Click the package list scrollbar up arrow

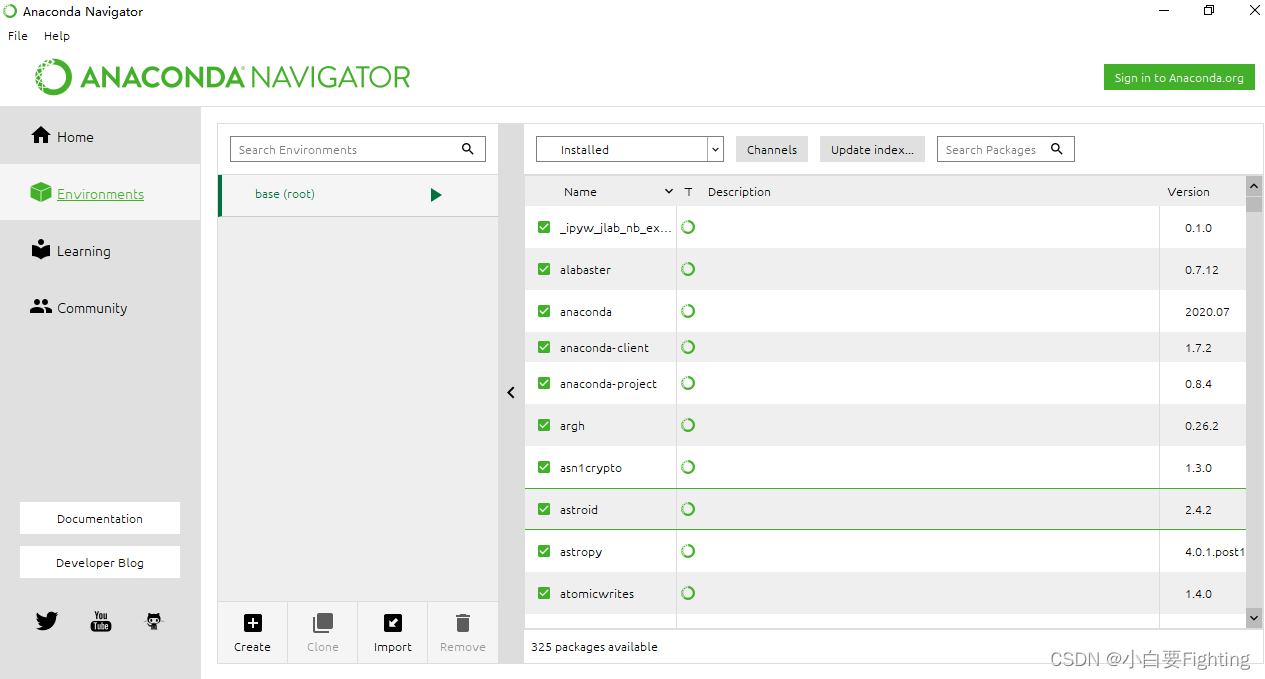1254,185
